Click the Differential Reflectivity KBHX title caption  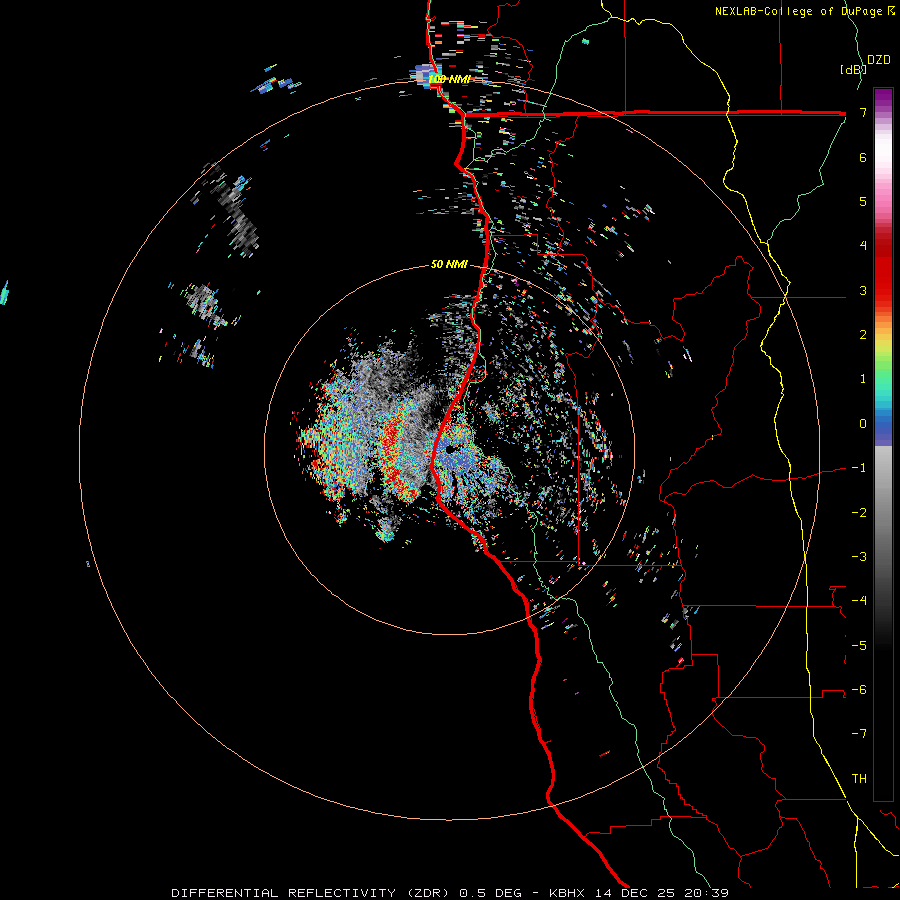coord(450,893)
